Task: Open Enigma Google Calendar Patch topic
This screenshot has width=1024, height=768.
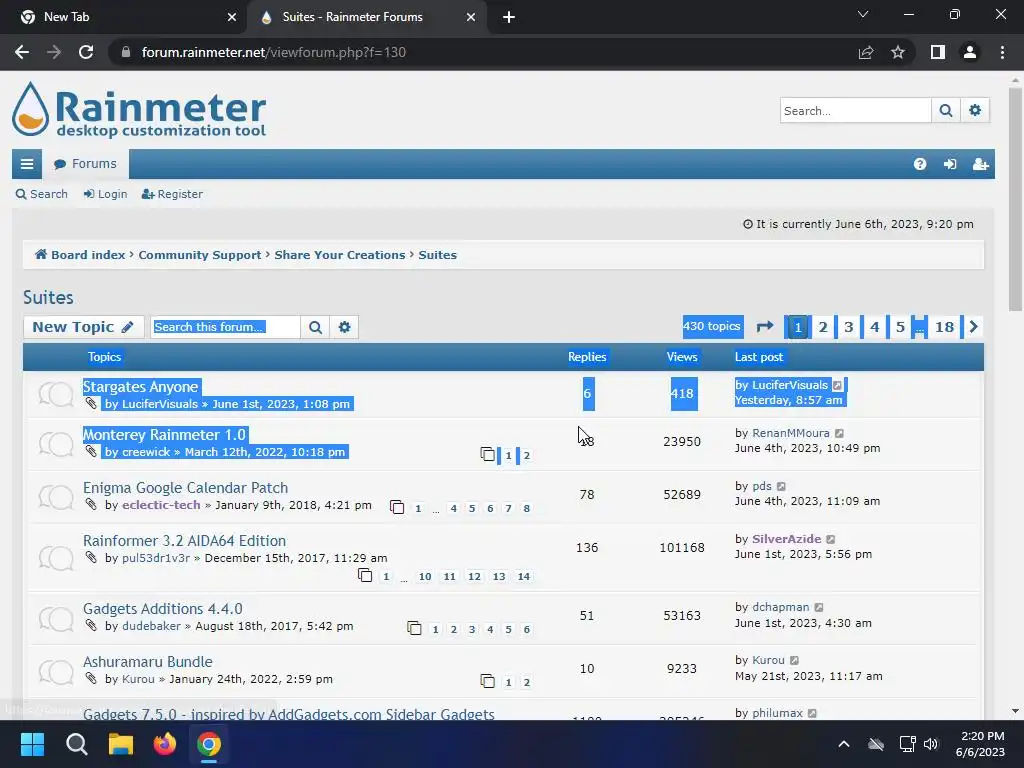Action: (185, 487)
